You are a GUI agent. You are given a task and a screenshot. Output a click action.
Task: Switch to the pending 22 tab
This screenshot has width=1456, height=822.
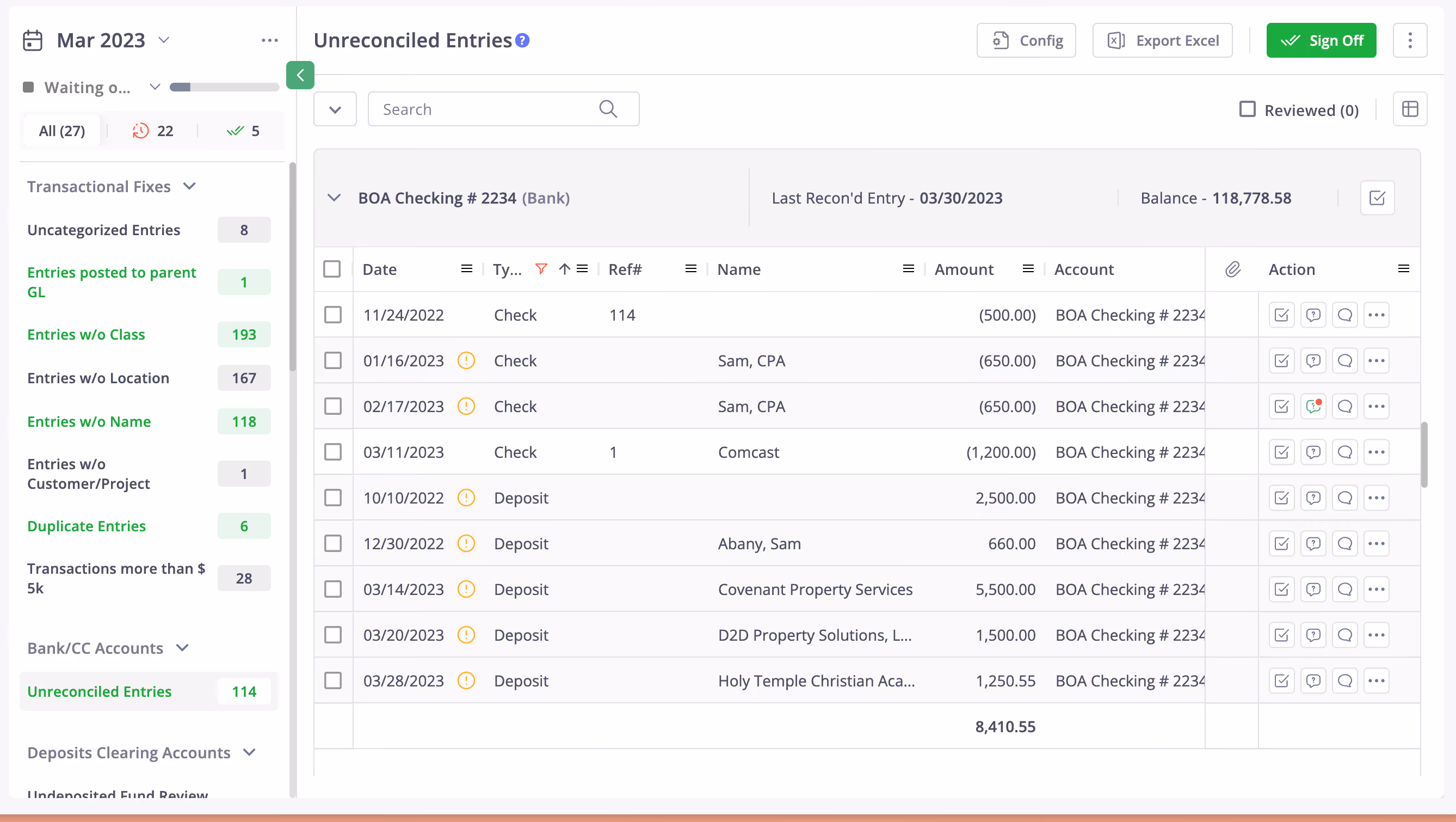152,131
